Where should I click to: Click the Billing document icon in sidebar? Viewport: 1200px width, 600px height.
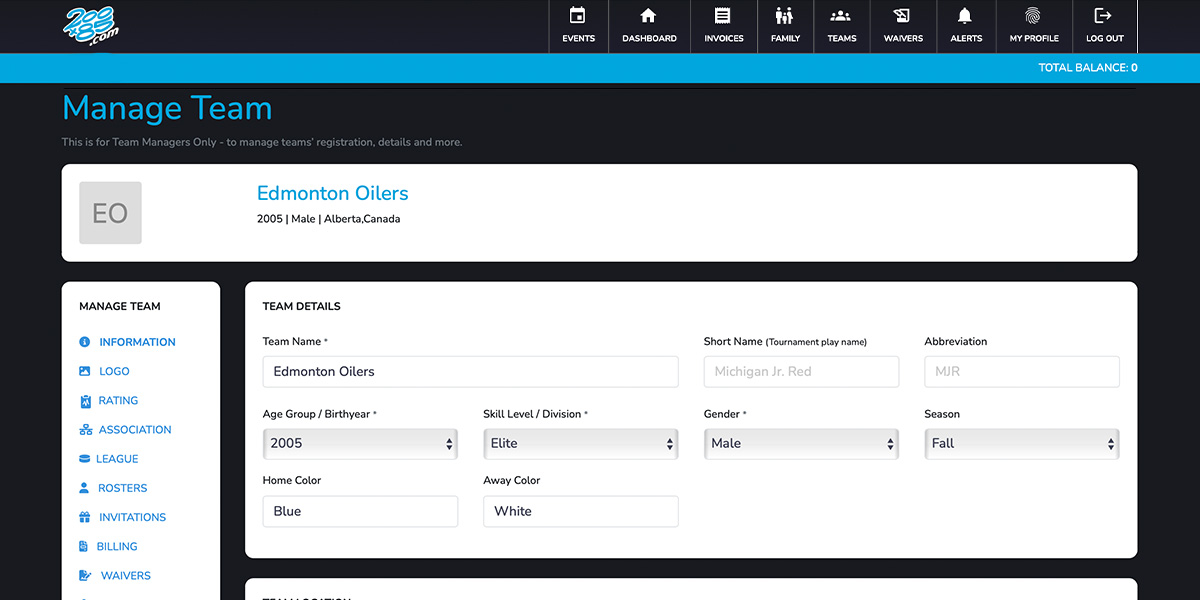(85, 546)
